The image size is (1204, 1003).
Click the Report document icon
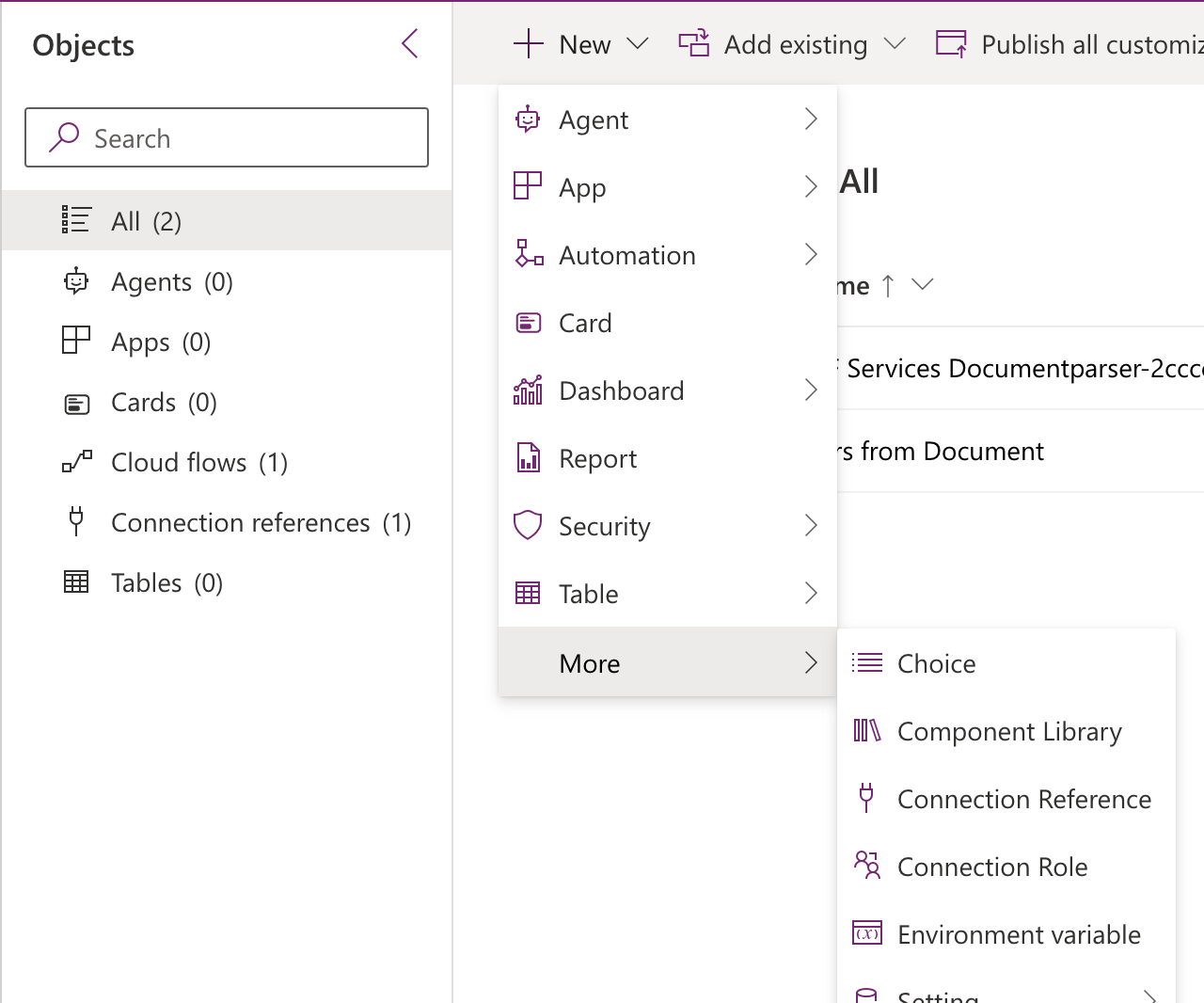(528, 458)
